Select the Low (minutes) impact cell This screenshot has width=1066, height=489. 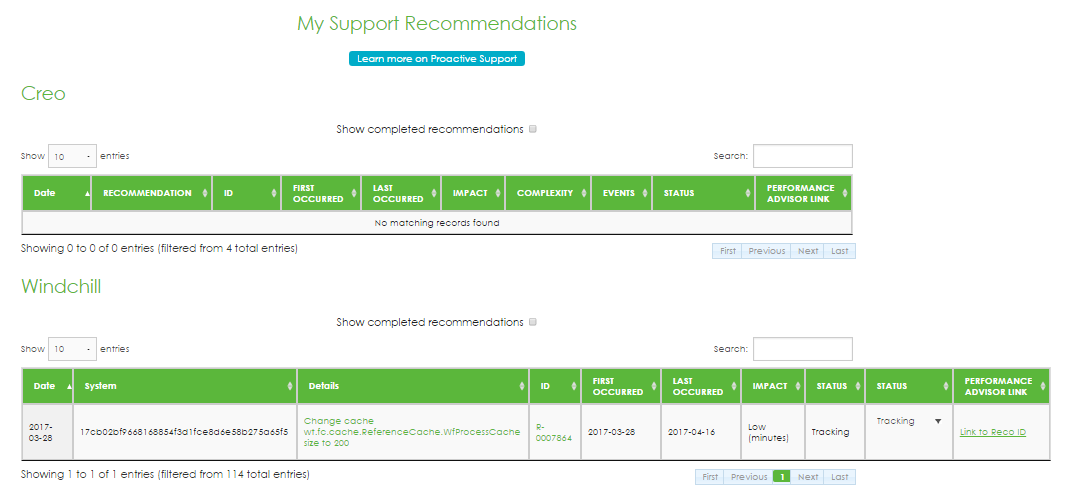[x=773, y=432]
